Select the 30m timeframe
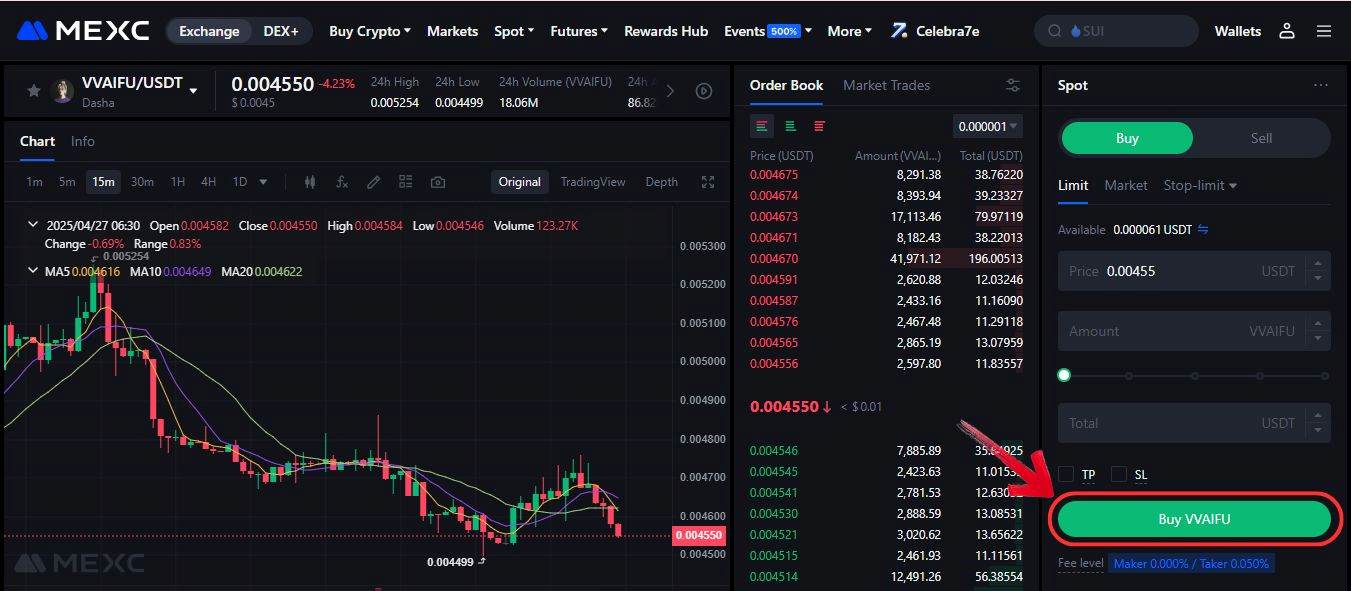The image size is (1351, 591). click(142, 182)
